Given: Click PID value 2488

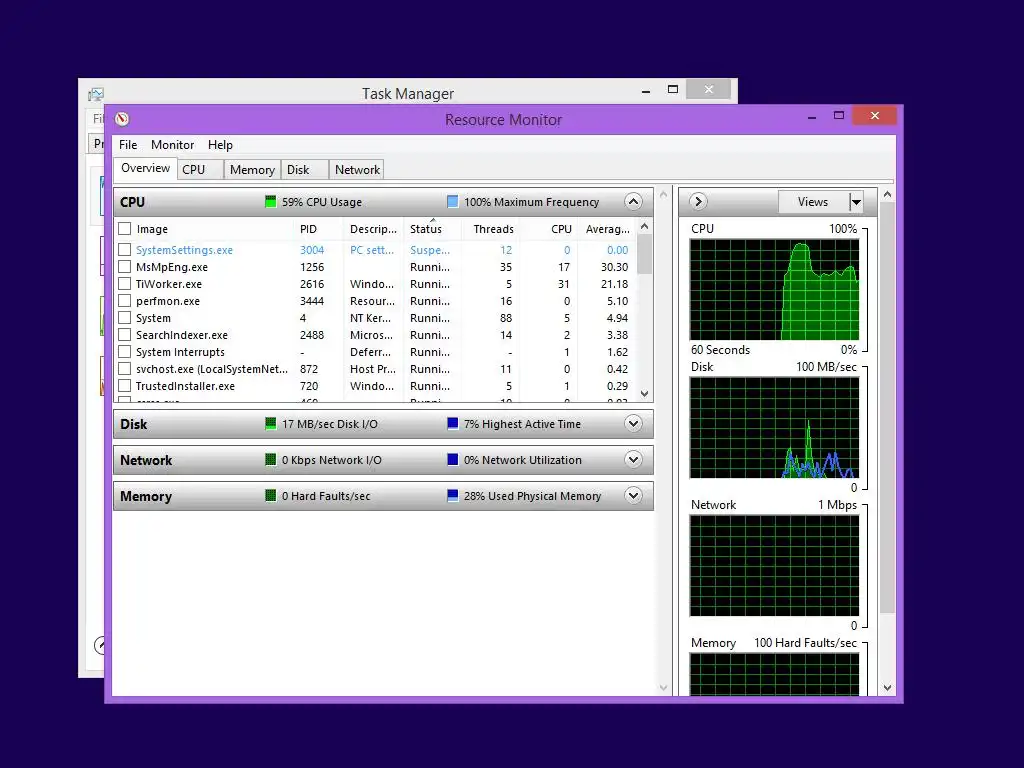Looking at the screenshot, I should (312, 335).
